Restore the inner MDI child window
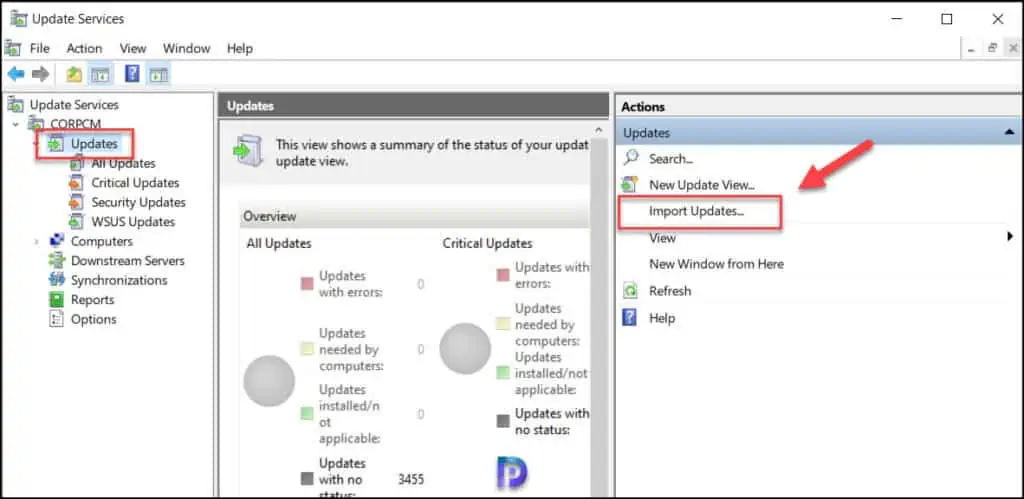Viewport: 1024px width, 499px height. [992, 48]
